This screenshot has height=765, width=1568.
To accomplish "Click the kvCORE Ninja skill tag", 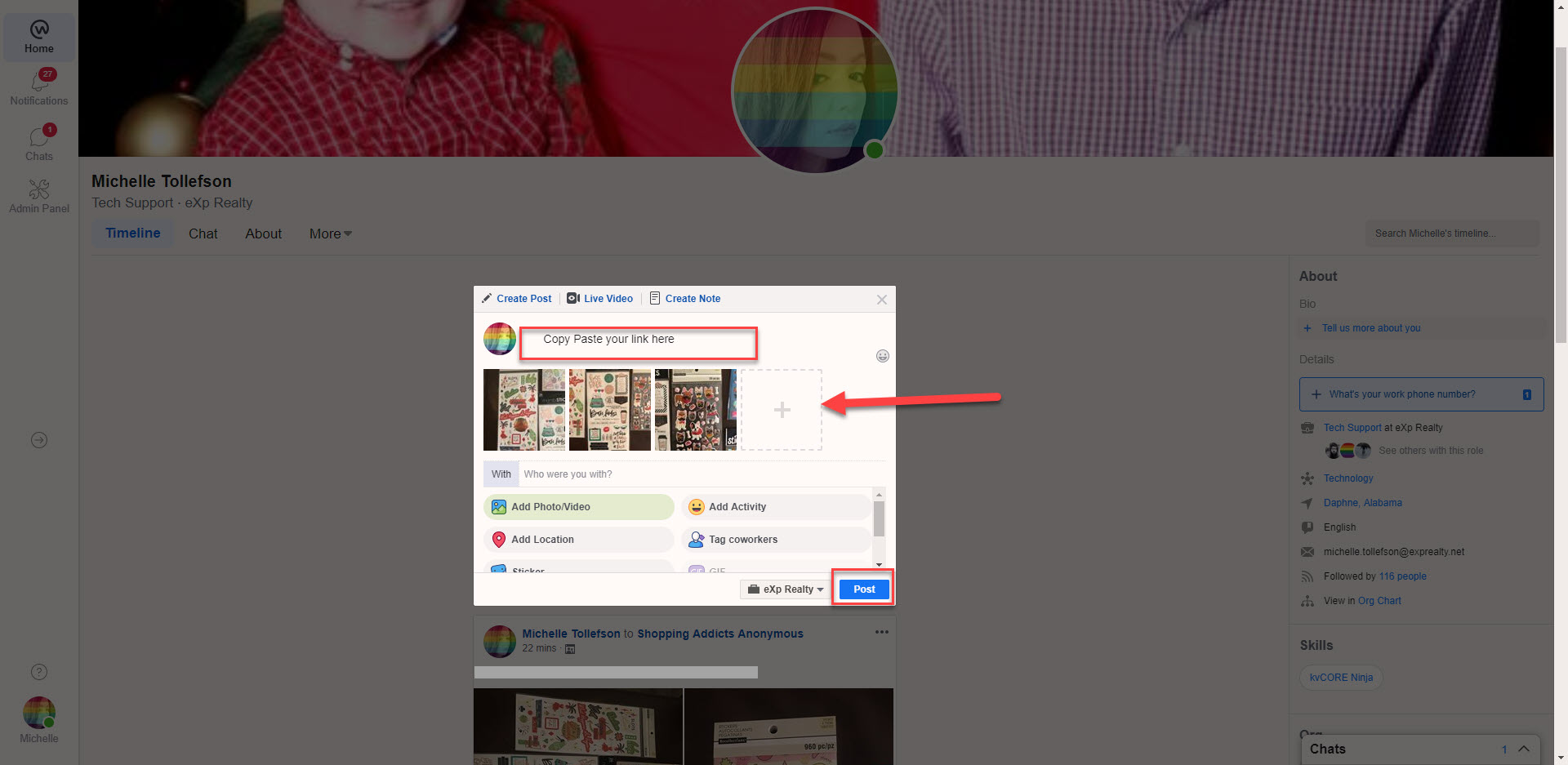I will pyautogui.click(x=1341, y=678).
